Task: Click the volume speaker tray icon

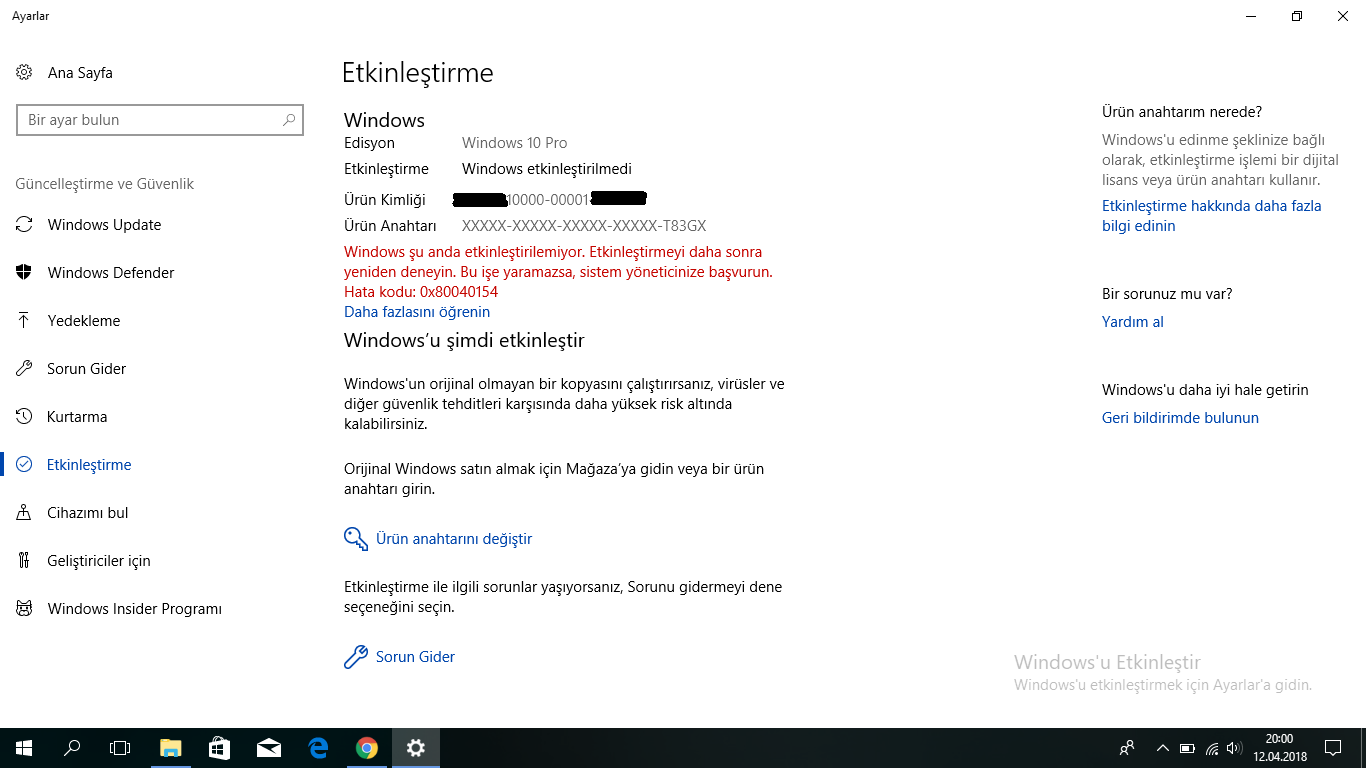Action: tap(1234, 748)
